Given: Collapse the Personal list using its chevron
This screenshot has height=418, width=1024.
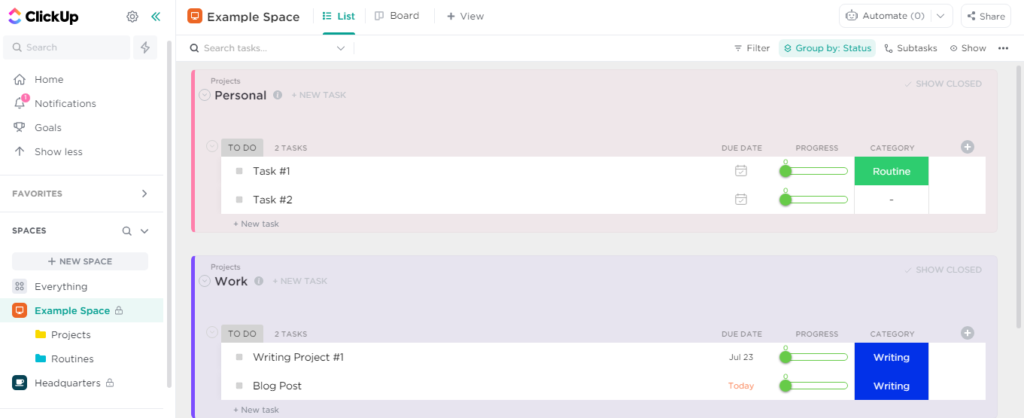Looking at the screenshot, I should click(x=204, y=95).
